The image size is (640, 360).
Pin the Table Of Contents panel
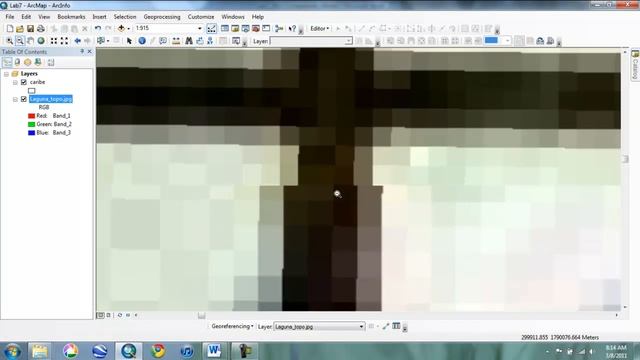tap(82, 51)
